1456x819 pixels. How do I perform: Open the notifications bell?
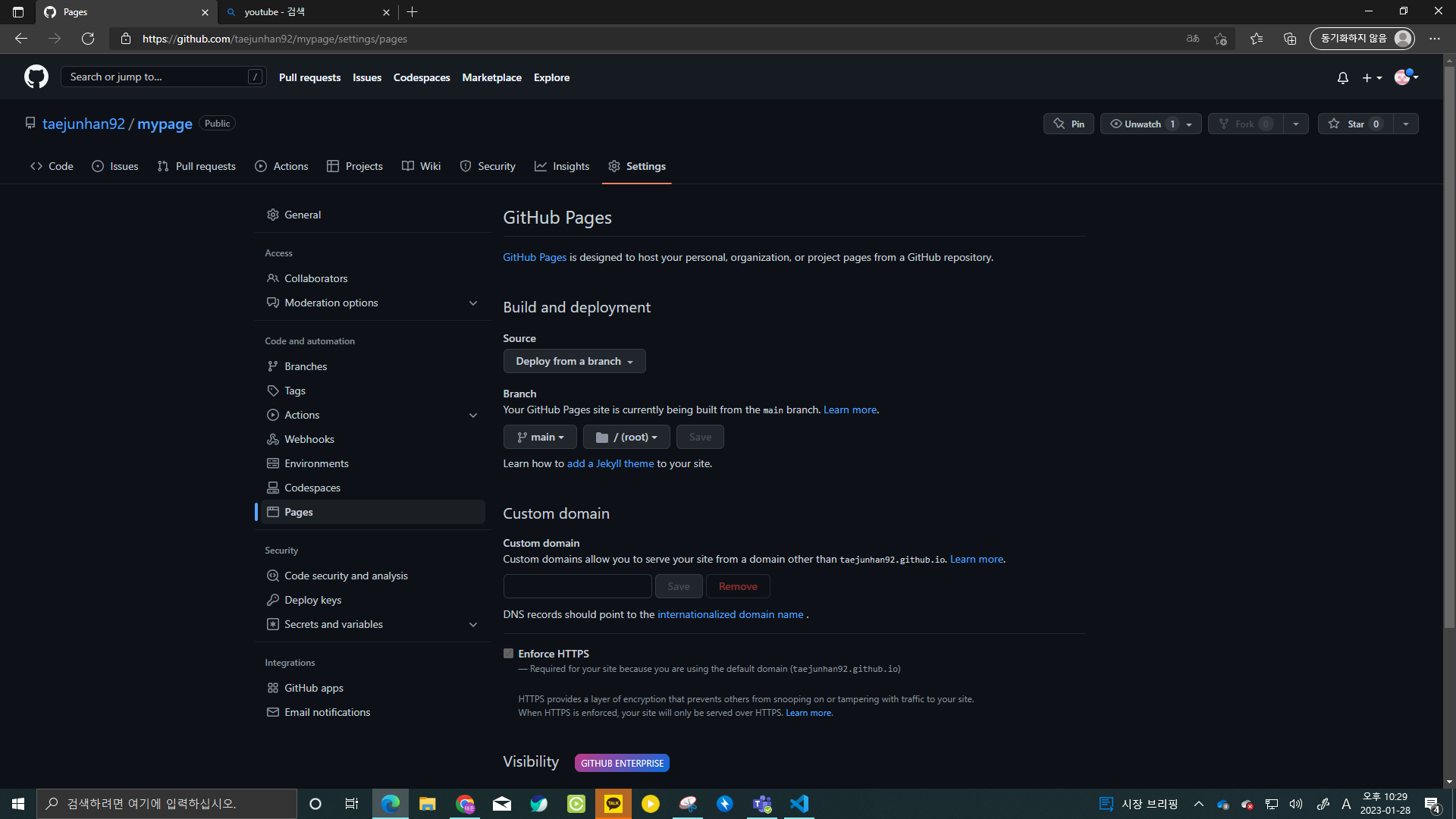pos(1343,77)
